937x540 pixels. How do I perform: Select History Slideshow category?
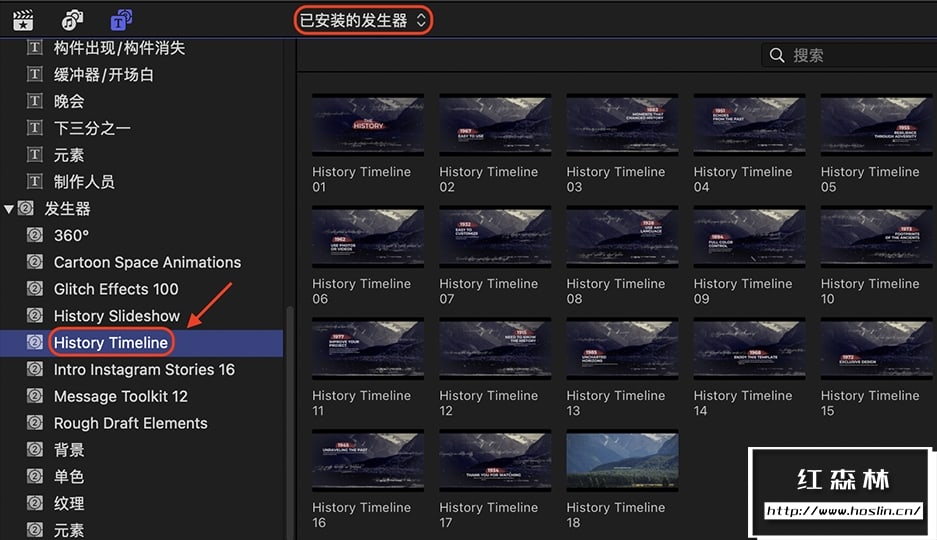pyautogui.click(x=117, y=316)
